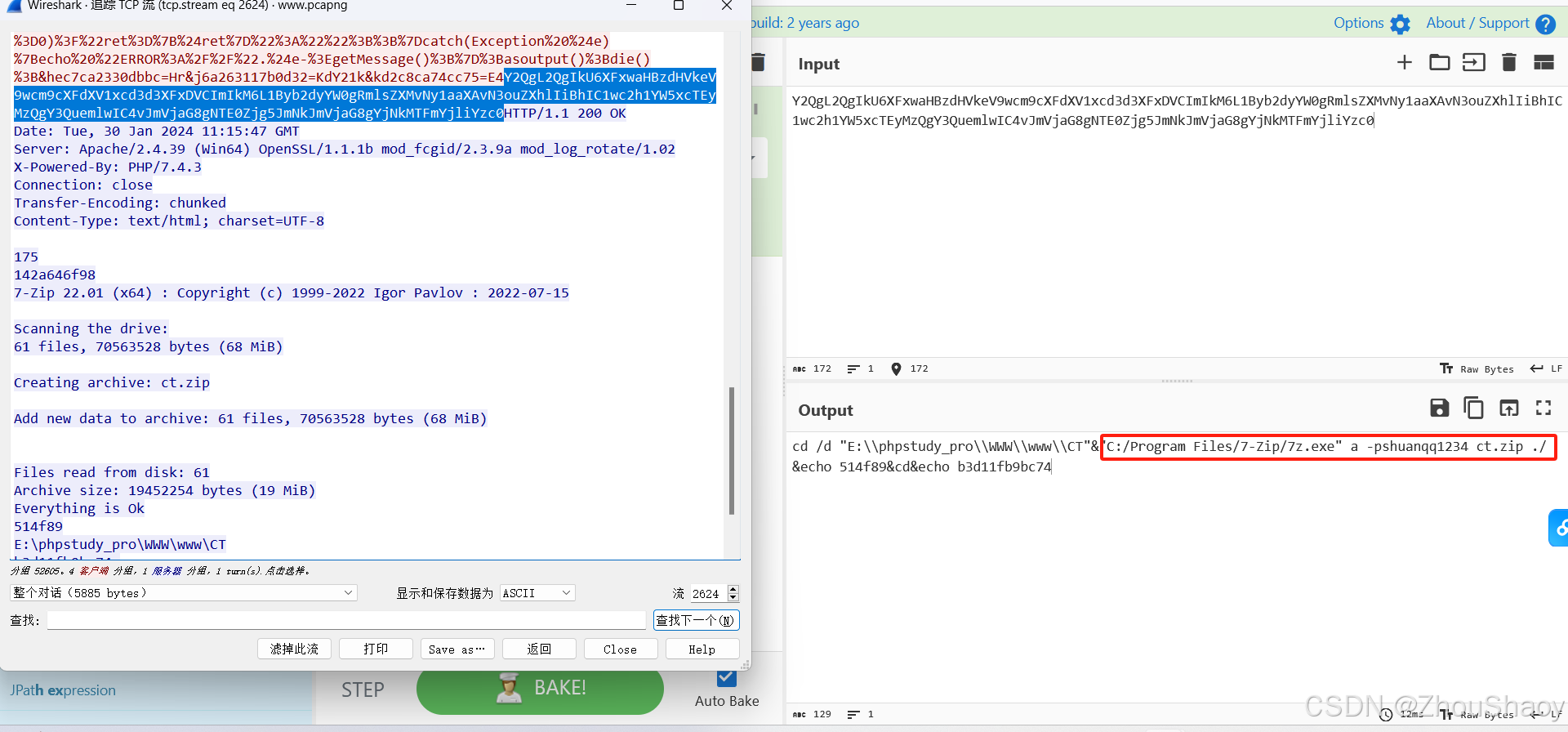
Task: Click the Back (返回) button
Action: [x=539, y=649]
